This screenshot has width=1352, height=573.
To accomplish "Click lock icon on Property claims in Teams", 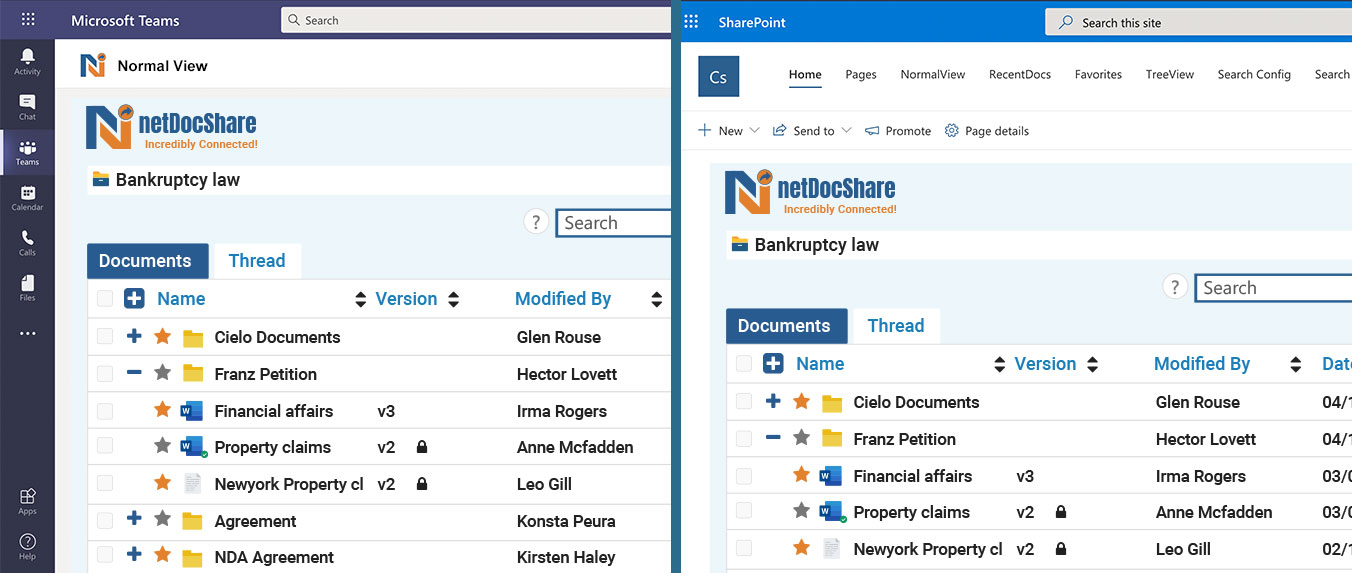I will click(422, 447).
